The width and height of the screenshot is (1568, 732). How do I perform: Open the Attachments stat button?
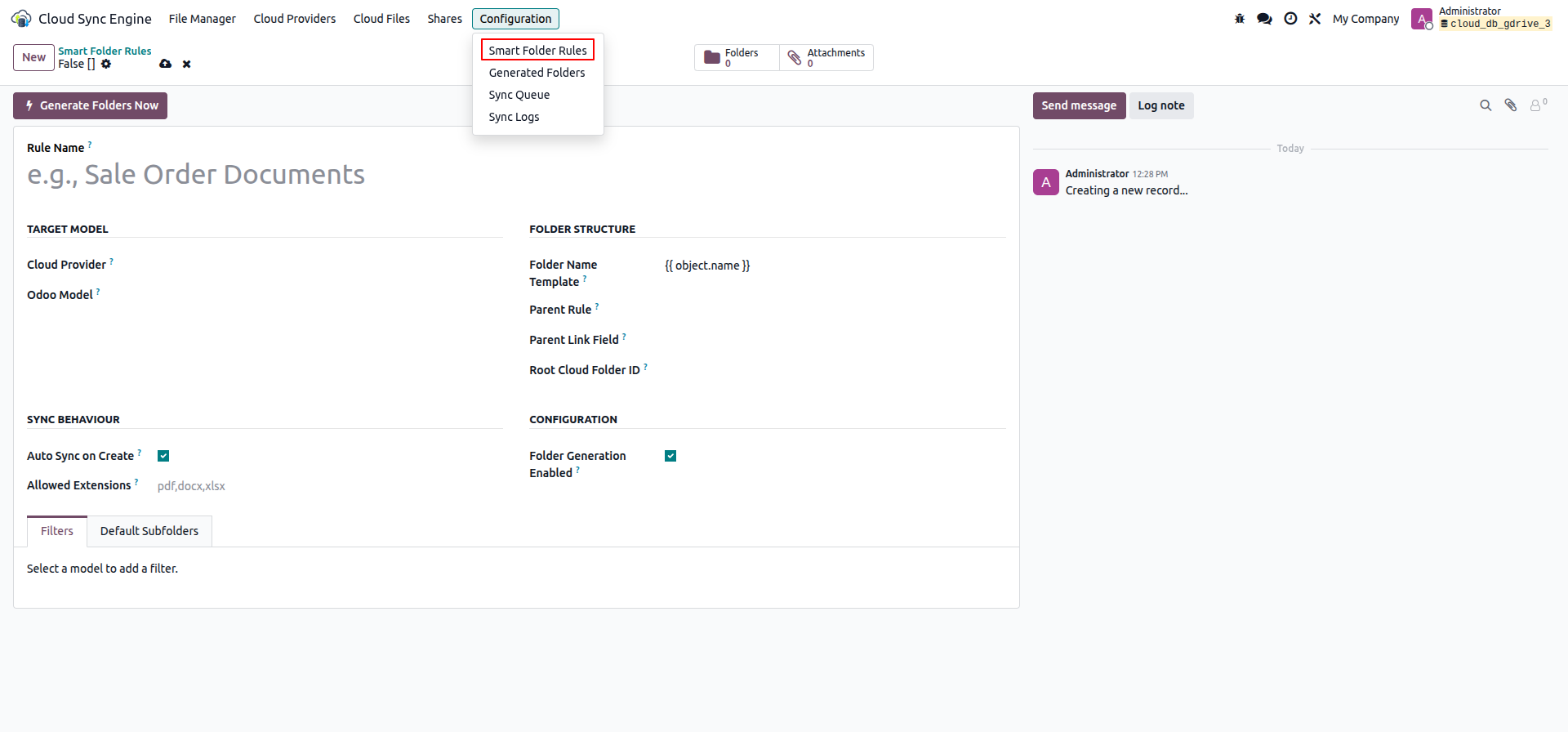826,57
